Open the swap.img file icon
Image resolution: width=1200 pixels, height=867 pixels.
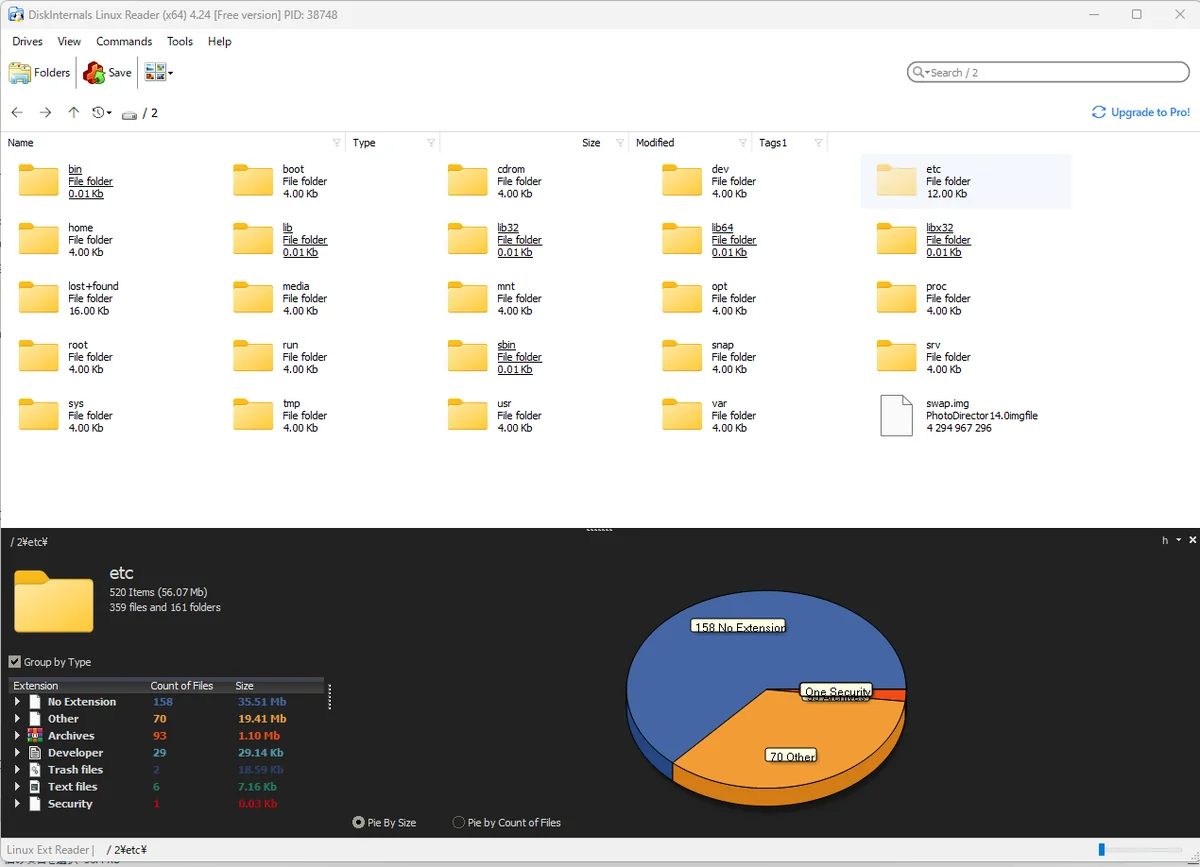click(x=896, y=415)
